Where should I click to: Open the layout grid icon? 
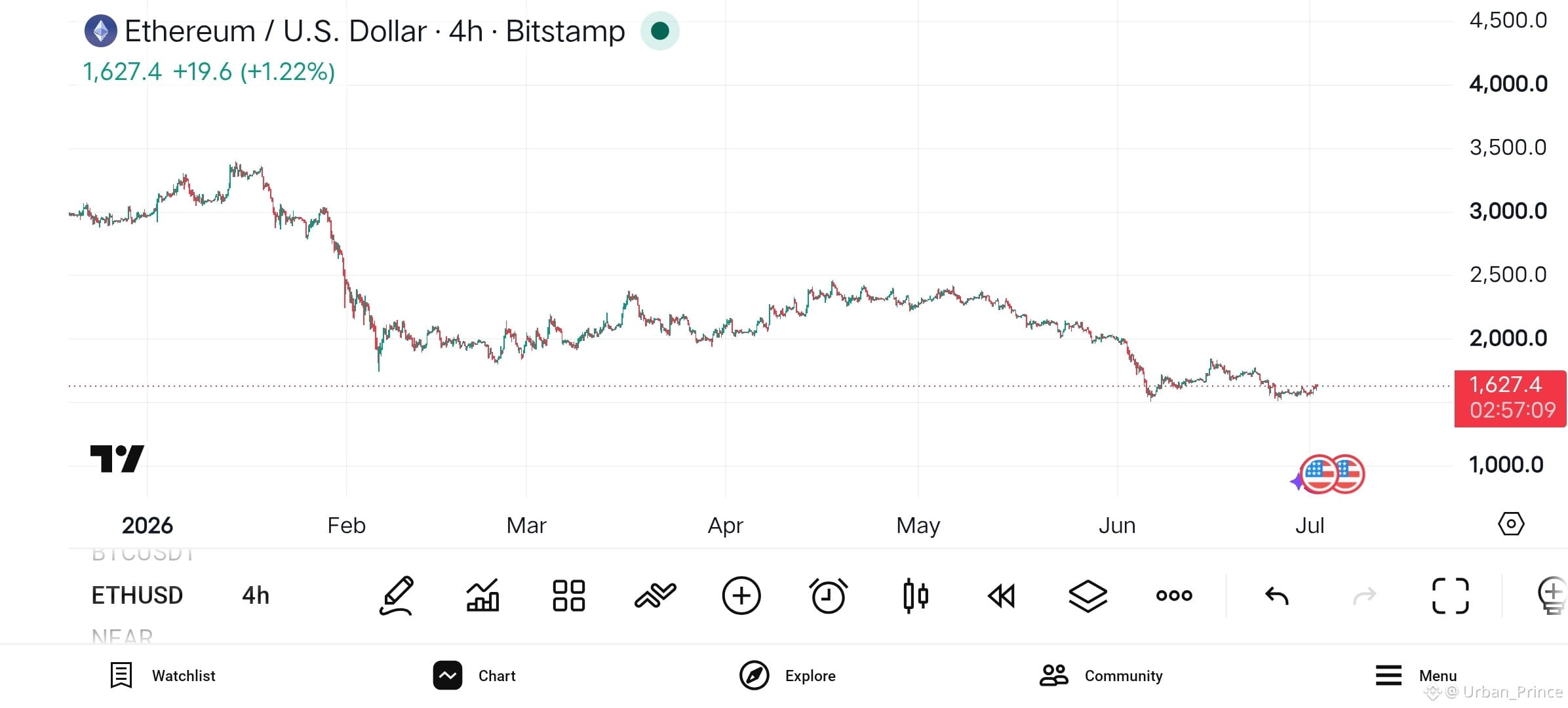coord(569,595)
